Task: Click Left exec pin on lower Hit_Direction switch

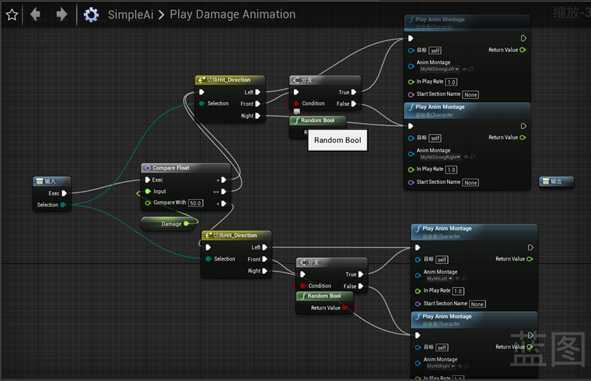Action: pyautogui.click(x=265, y=247)
